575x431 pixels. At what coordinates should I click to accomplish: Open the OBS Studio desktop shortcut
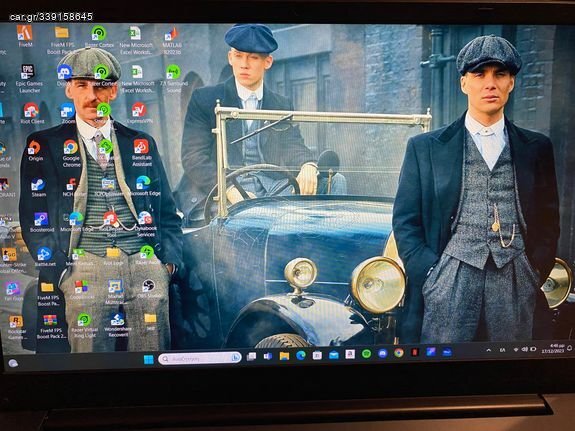point(149,289)
